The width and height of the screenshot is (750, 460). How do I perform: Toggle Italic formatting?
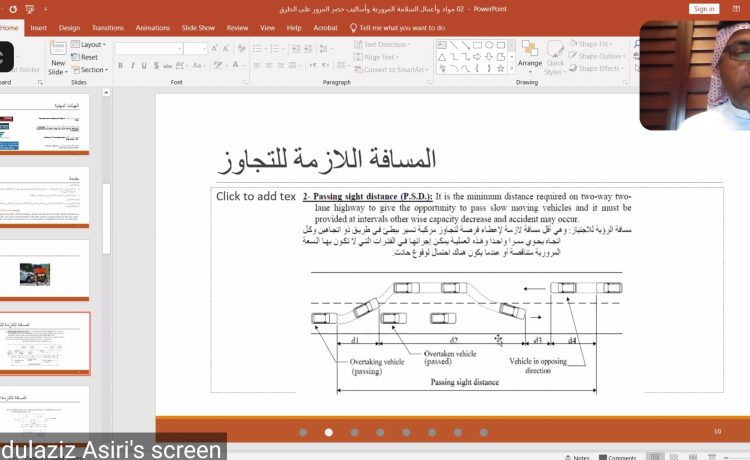[132, 66]
